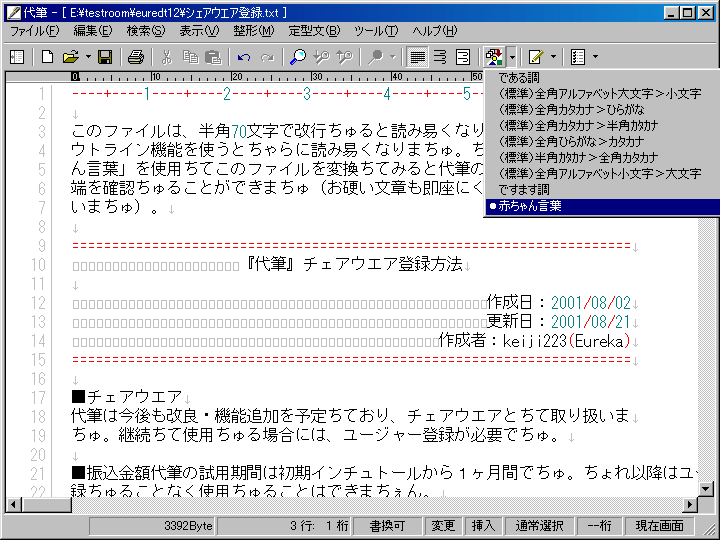Click line number 10 in gutter

38,265
